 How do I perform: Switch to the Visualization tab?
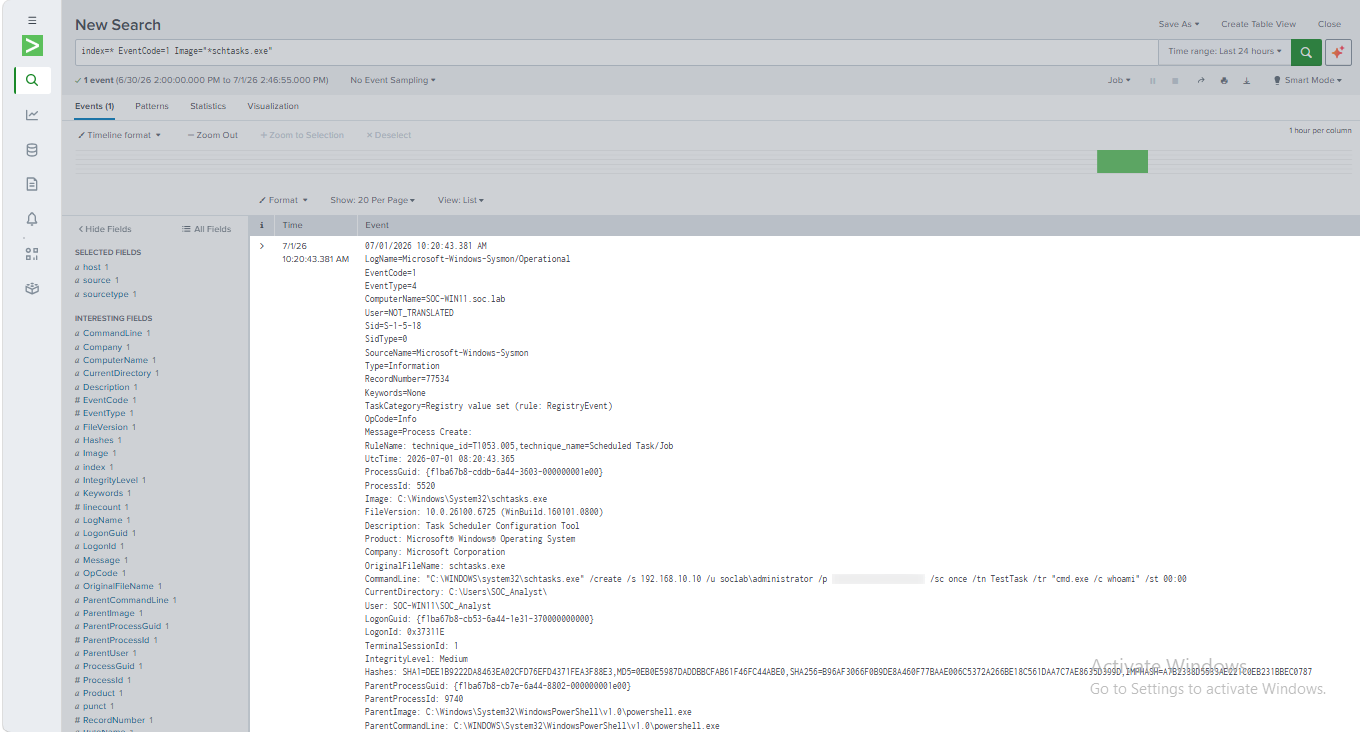(273, 106)
